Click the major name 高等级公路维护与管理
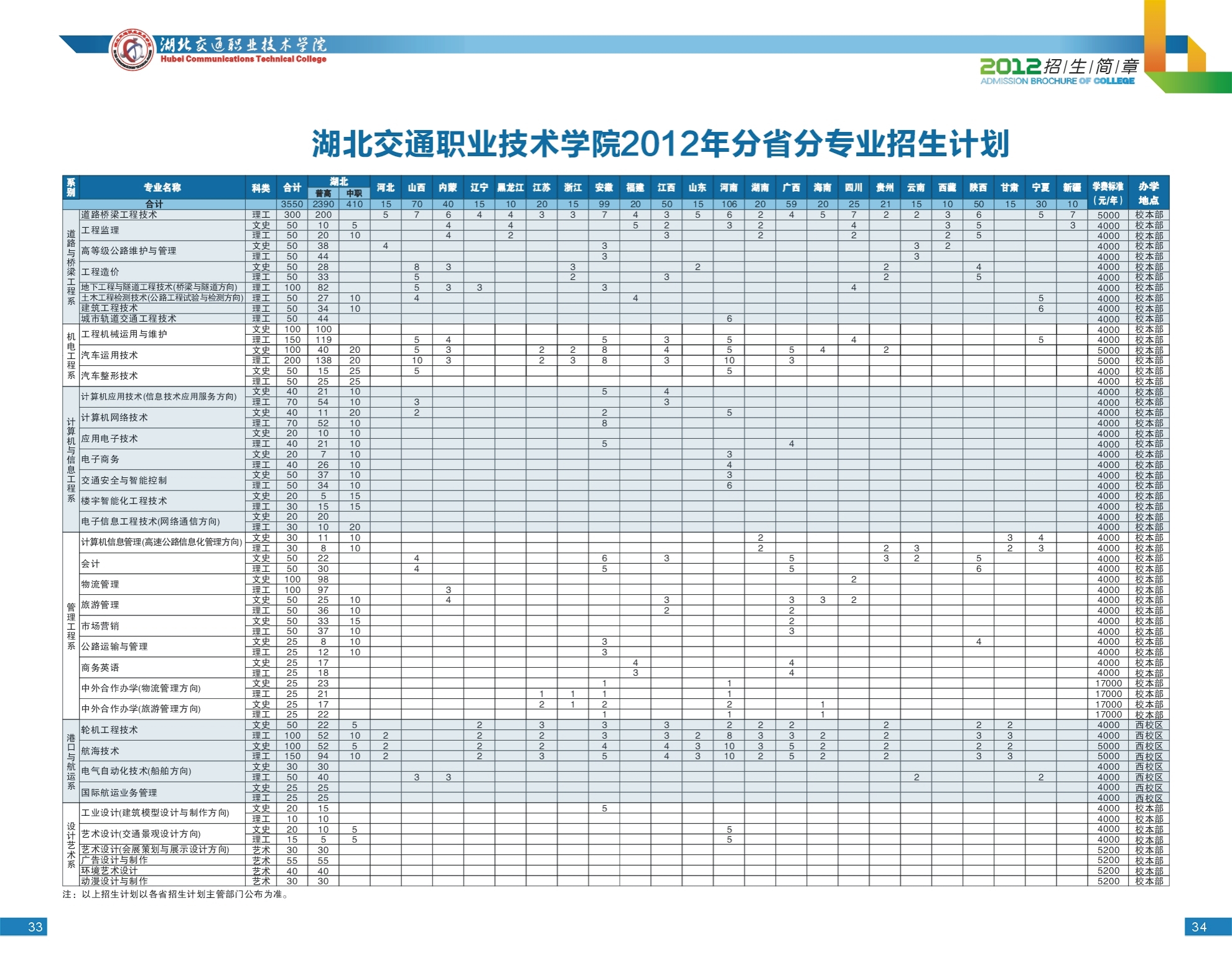This screenshot has width=1232, height=977. pos(129,251)
